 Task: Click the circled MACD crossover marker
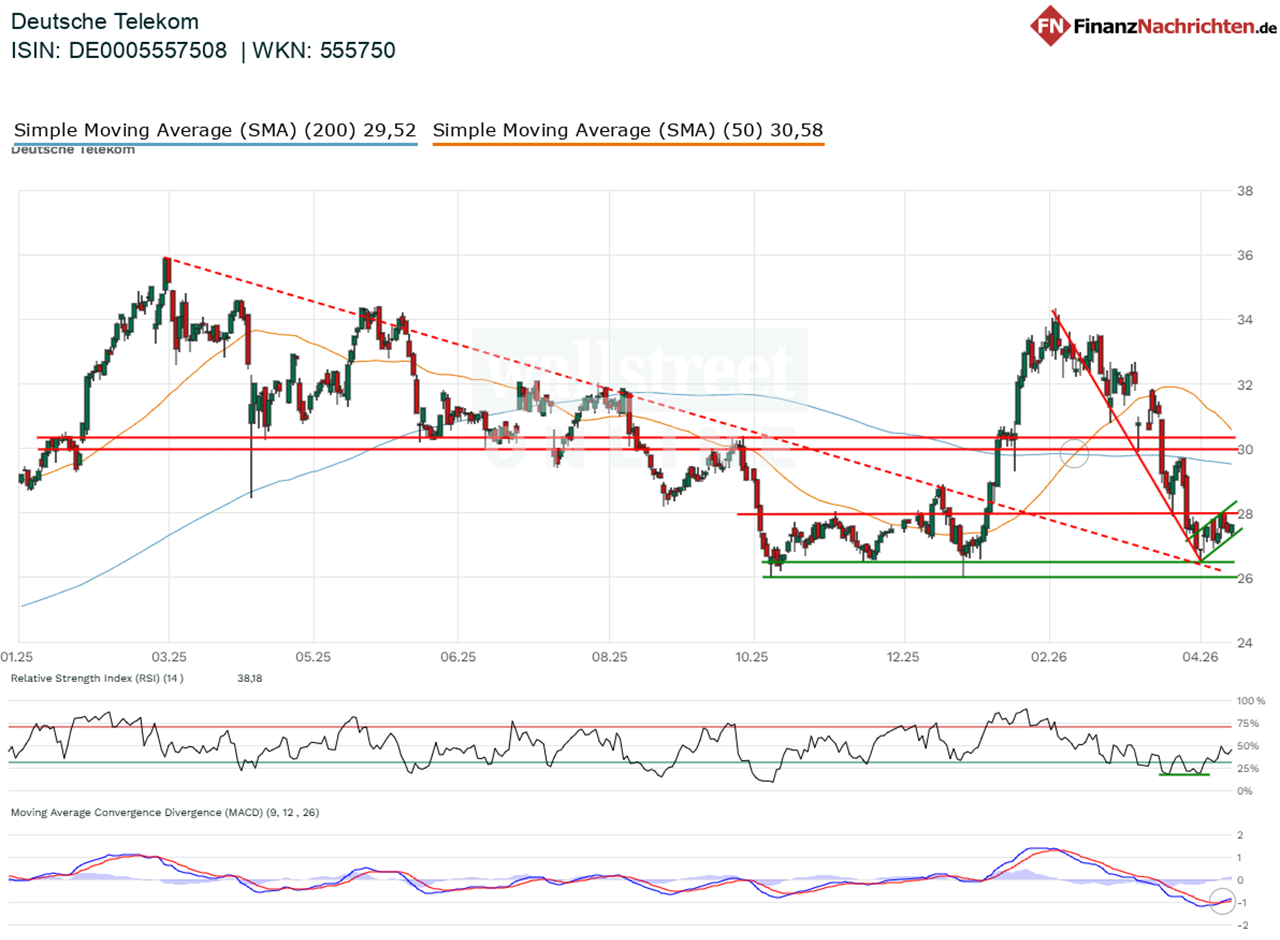pyautogui.click(x=1222, y=900)
